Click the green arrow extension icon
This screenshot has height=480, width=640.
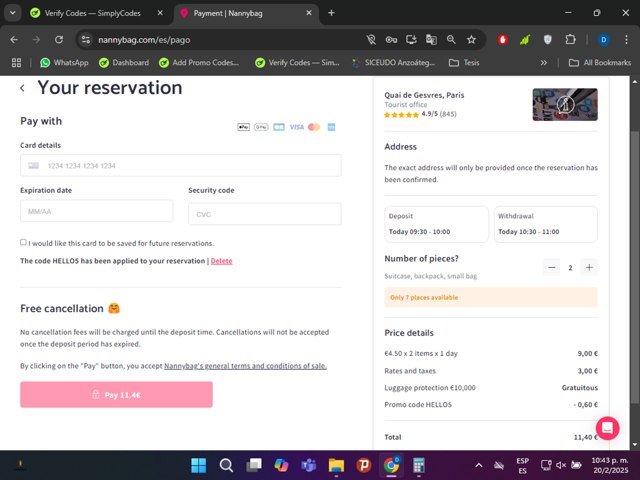tap(525, 40)
